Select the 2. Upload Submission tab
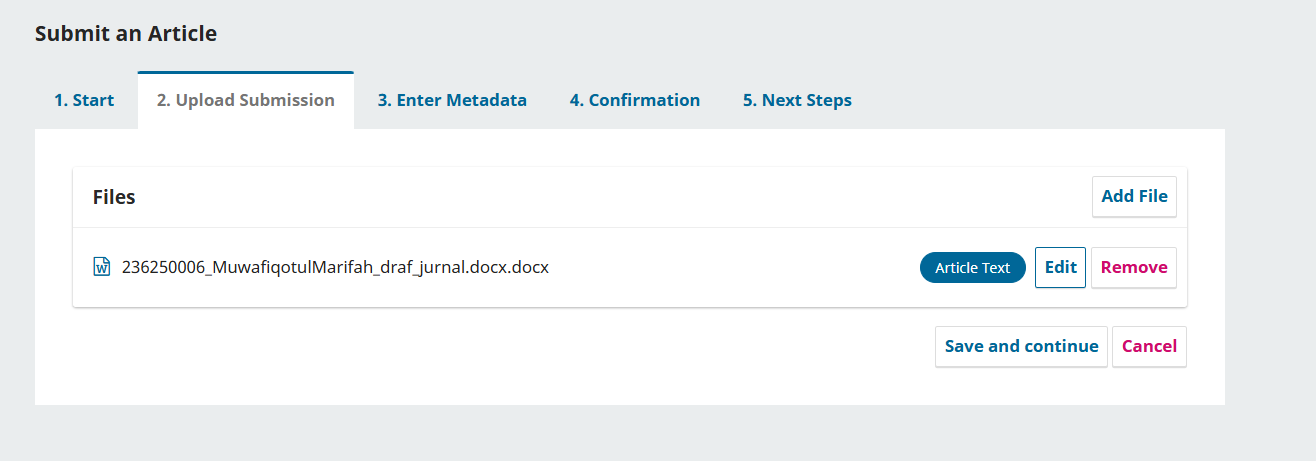 click(x=245, y=100)
